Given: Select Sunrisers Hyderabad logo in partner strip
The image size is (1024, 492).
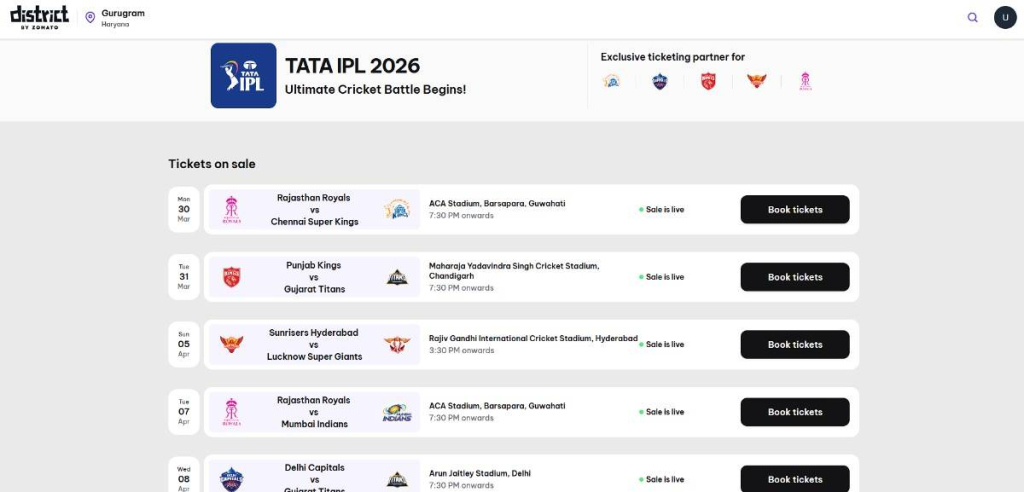Looking at the screenshot, I should click(x=756, y=82).
